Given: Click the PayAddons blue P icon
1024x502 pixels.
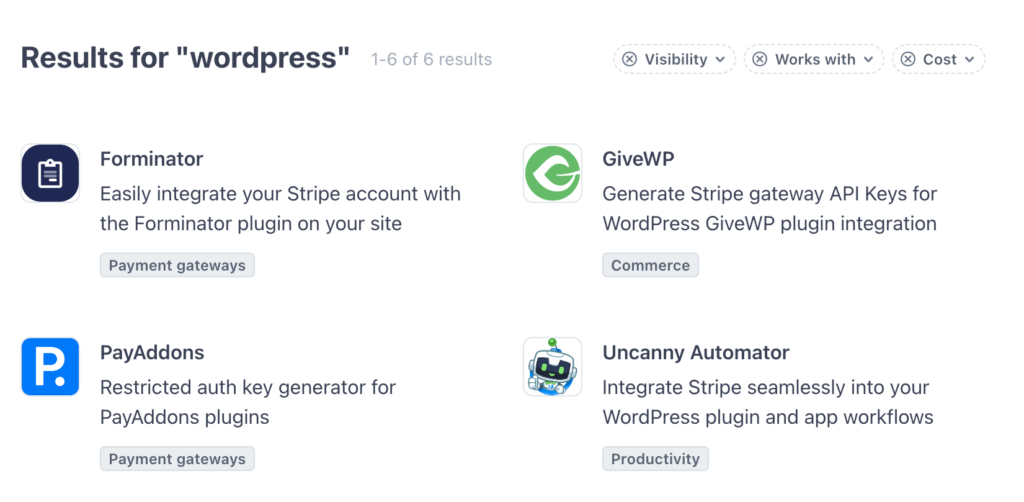Looking at the screenshot, I should coord(50,367).
